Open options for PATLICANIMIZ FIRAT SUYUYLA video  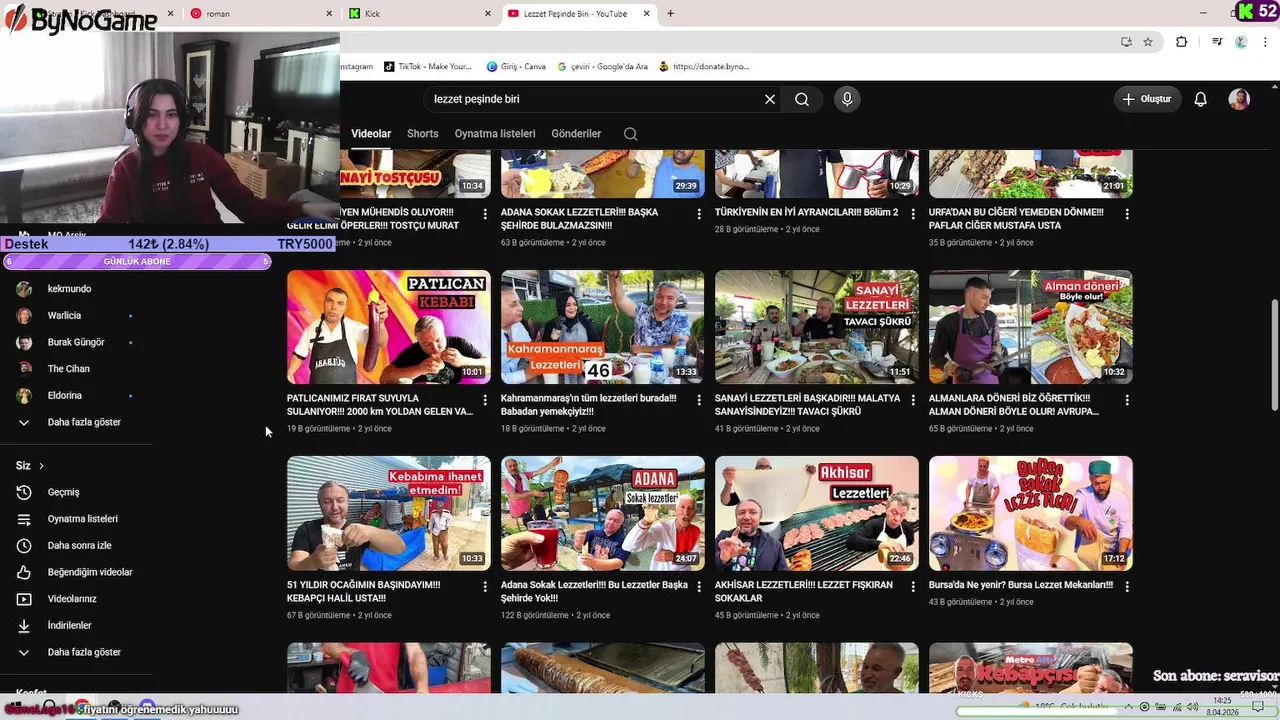[x=485, y=400]
